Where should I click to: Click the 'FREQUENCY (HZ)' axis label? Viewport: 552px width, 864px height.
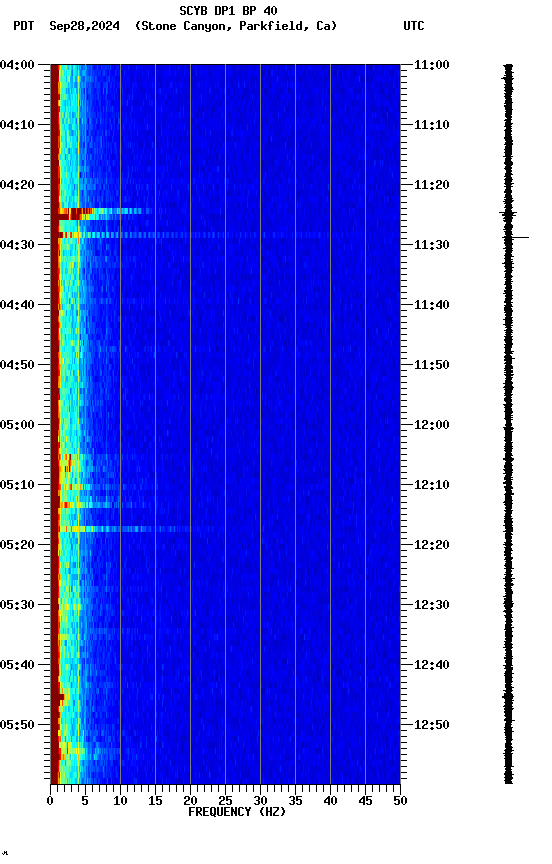tap(237, 813)
